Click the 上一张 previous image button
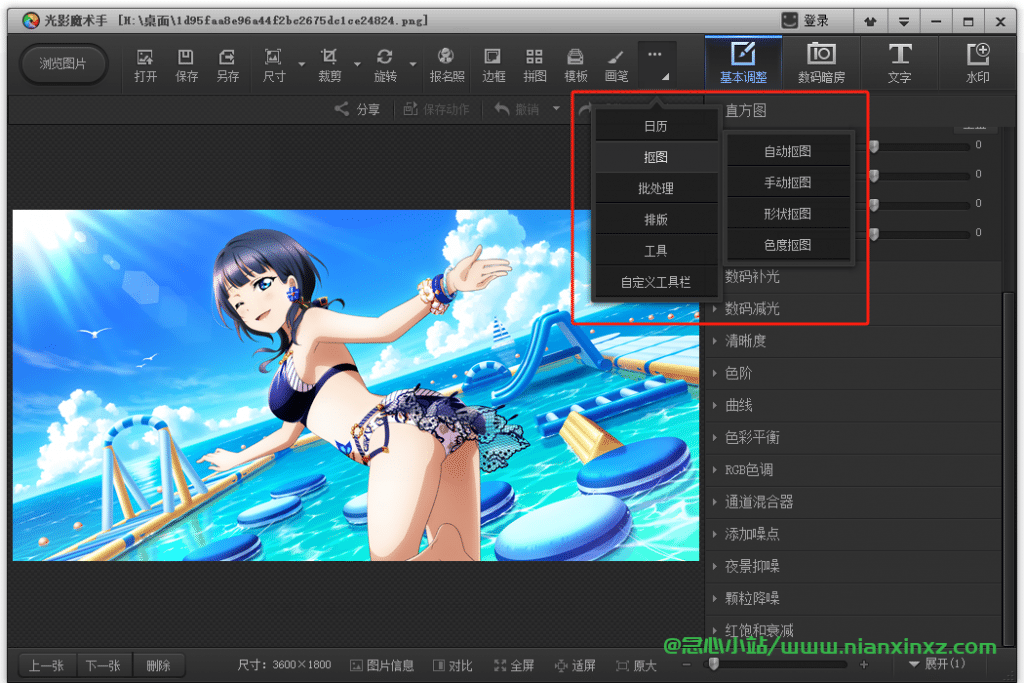The height and width of the screenshot is (683, 1024). coord(46,666)
